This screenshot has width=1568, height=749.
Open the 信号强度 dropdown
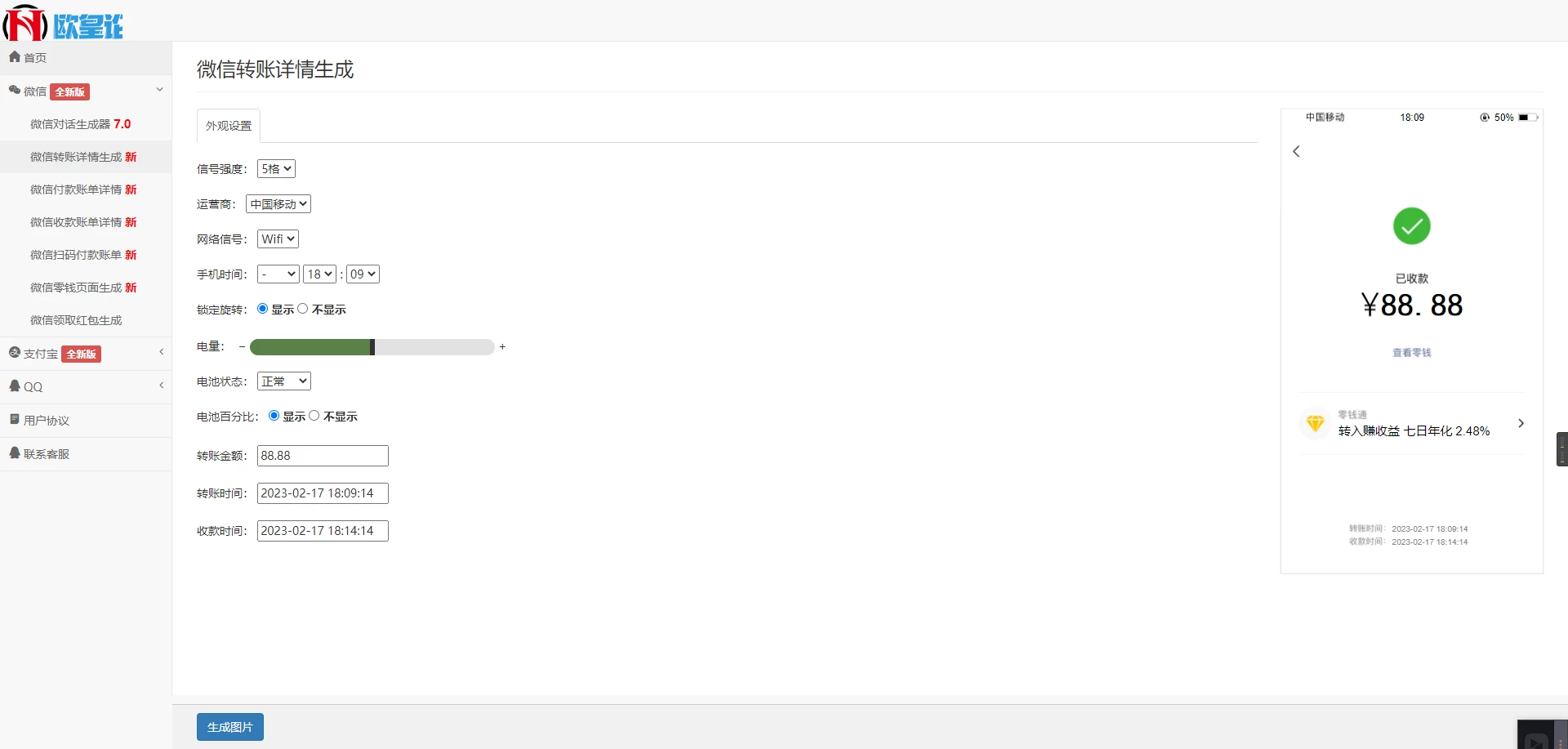point(276,169)
